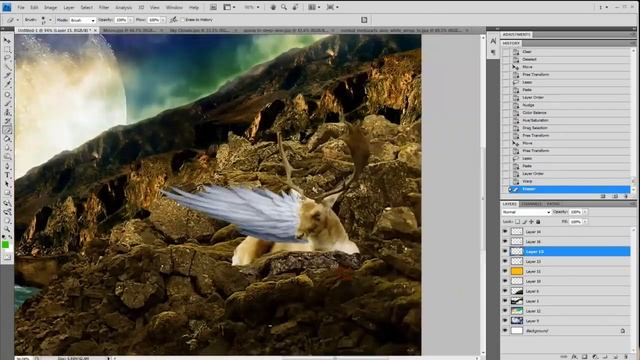The image size is (640, 360).
Task: Toggle Quick Mask mode in toolbox
Action: (7, 257)
